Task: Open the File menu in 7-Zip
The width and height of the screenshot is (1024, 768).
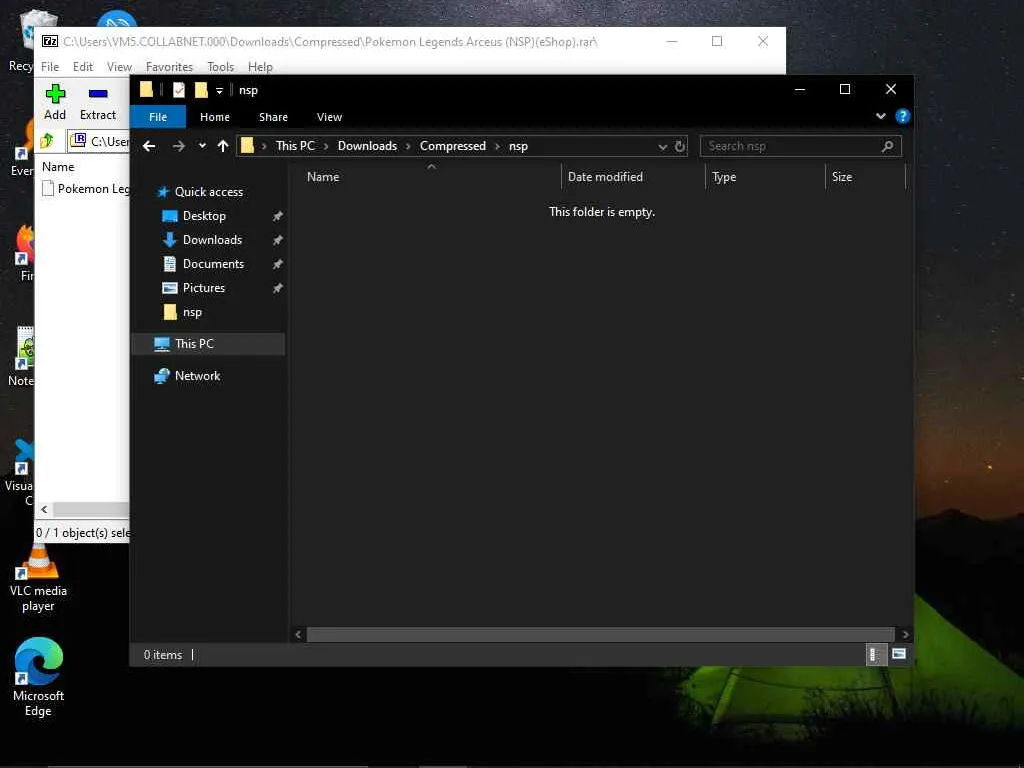Action: click(50, 67)
